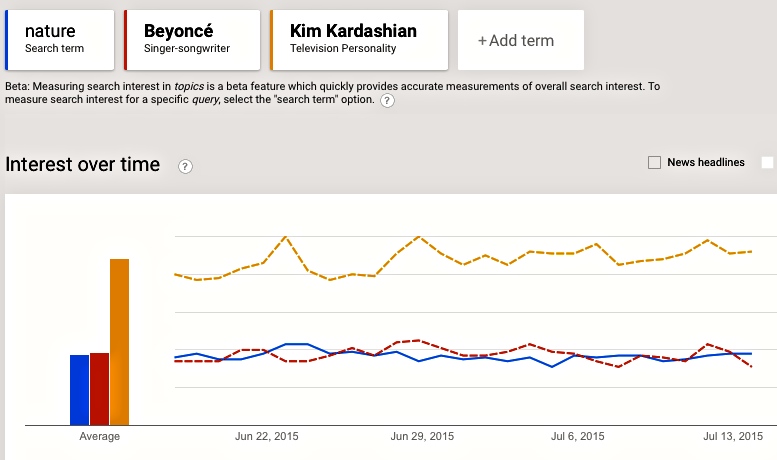Click the blue nature average bar

79,389
